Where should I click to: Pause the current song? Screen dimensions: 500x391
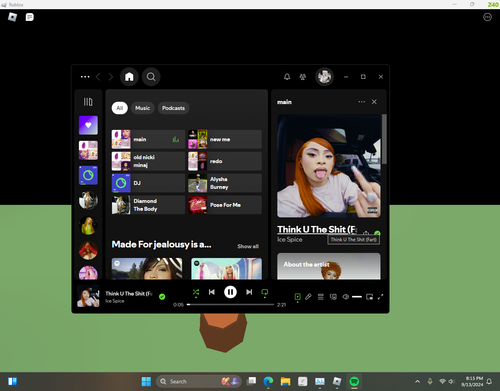point(230,292)
